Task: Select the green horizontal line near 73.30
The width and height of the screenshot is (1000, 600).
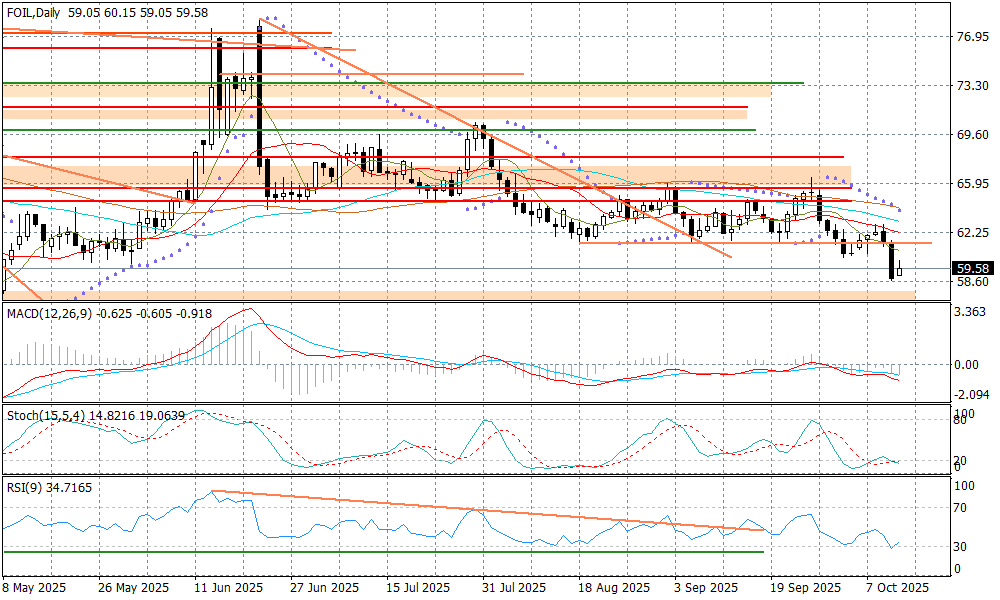Action: tap(500, 83)
